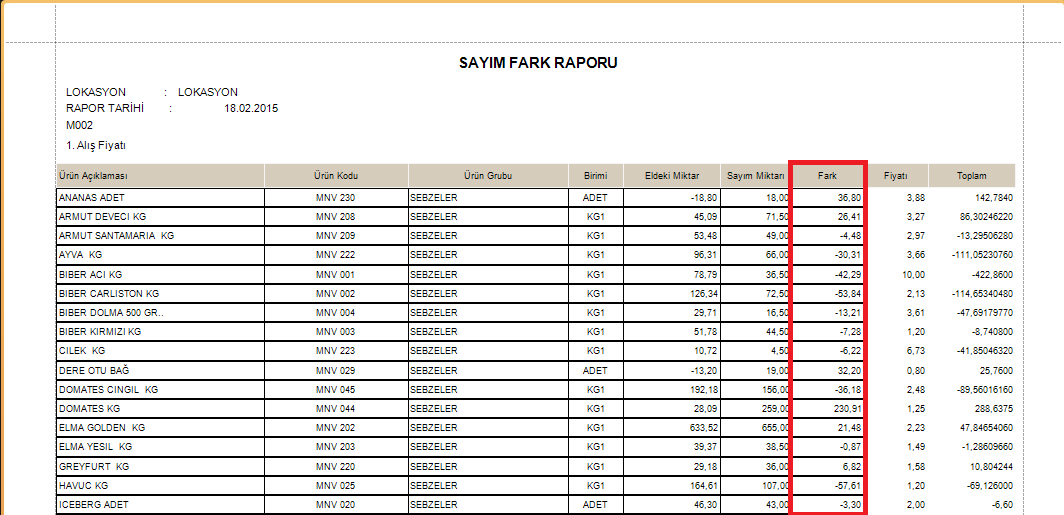1064x515 pixels.
Task: Select the DOMATES KG product name
Action: point(91,409)
